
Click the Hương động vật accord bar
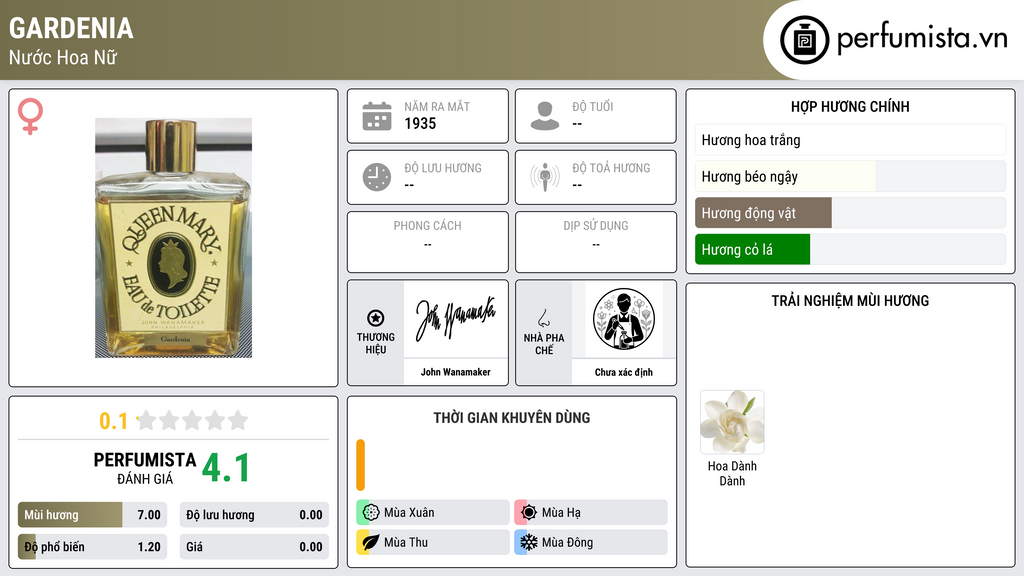(850, 213)
